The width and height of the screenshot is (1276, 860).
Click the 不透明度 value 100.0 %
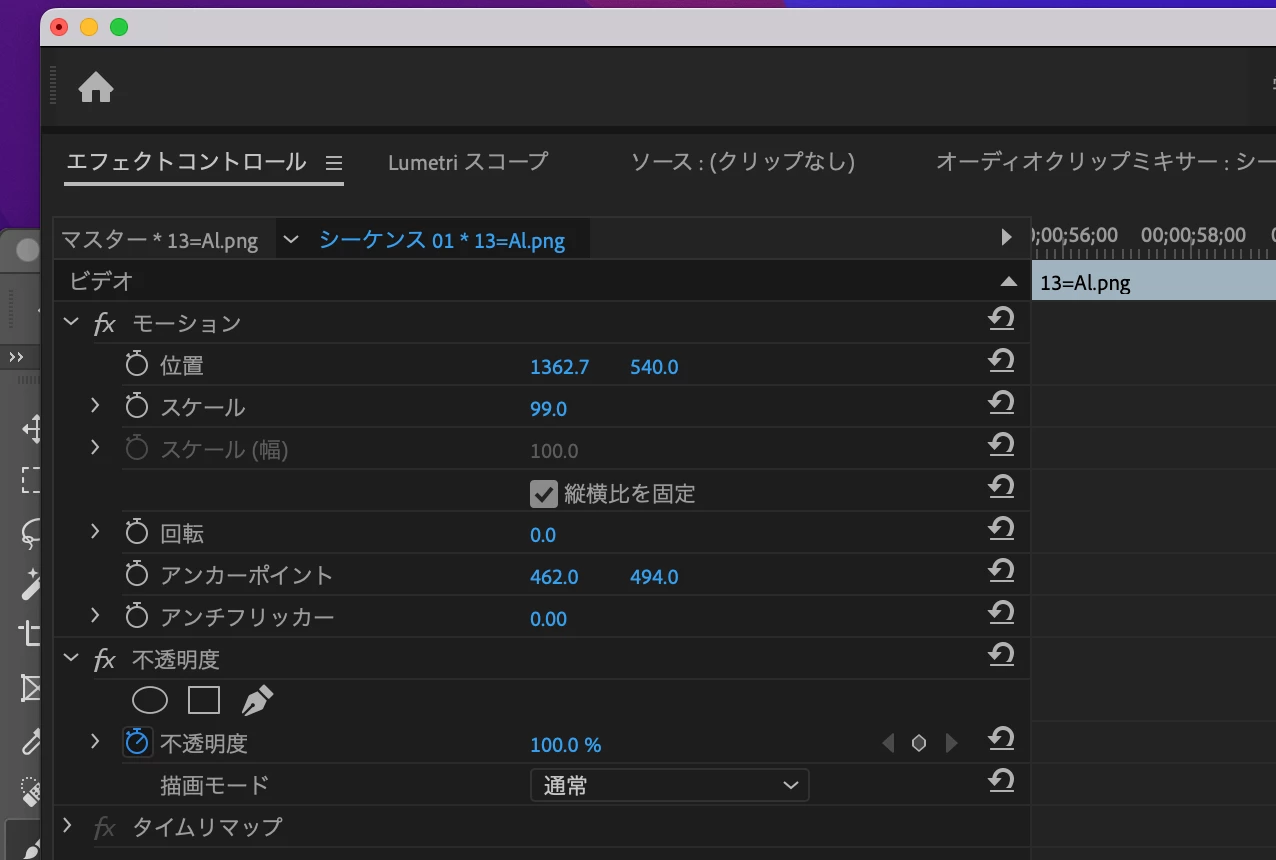566,745
